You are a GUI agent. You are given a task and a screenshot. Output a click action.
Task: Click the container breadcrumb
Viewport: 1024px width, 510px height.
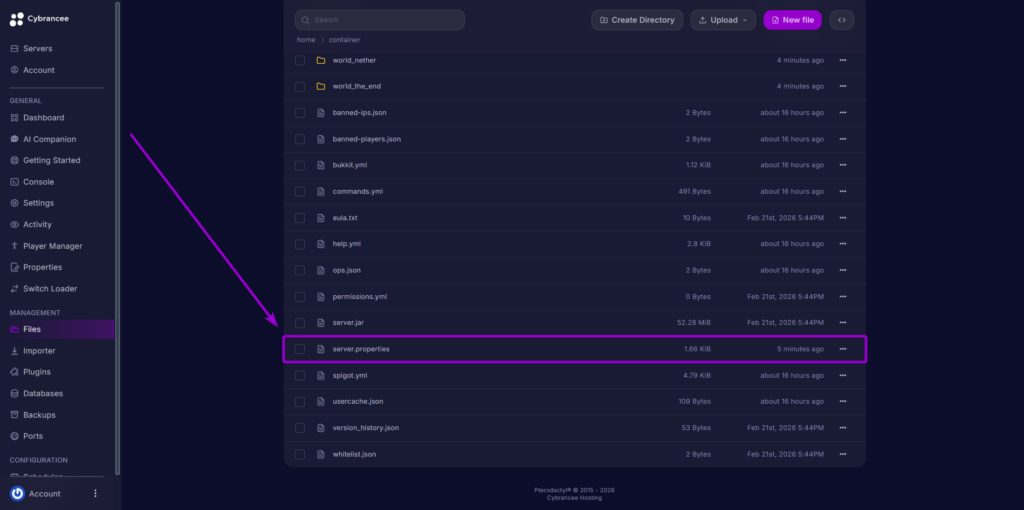click(344, 40)
